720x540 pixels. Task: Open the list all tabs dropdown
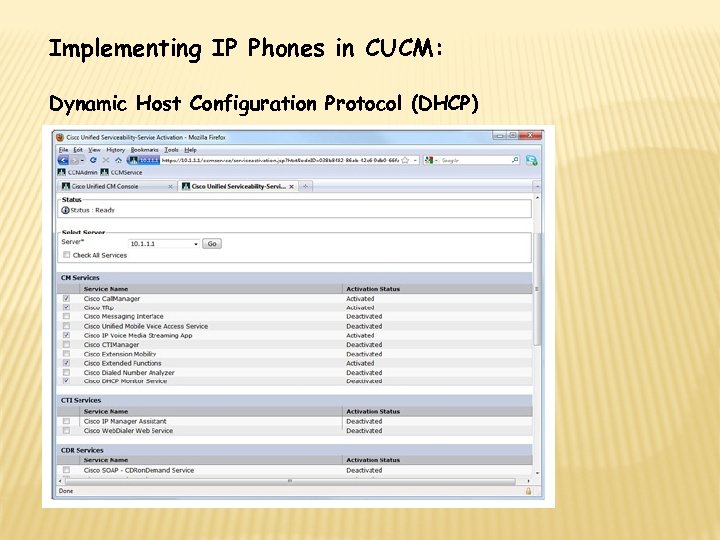537,186
